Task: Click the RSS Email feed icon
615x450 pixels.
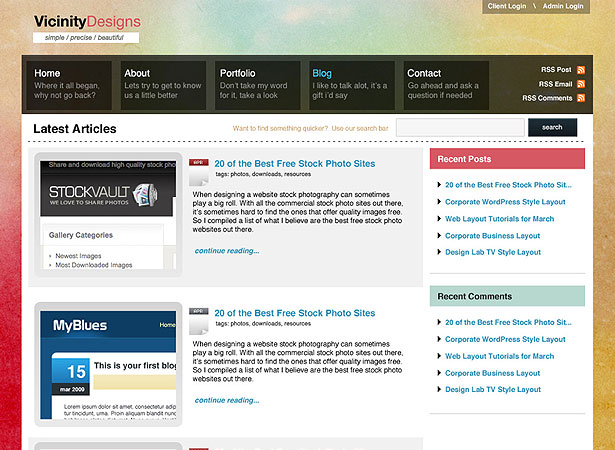Action: [x=581, y=84]
